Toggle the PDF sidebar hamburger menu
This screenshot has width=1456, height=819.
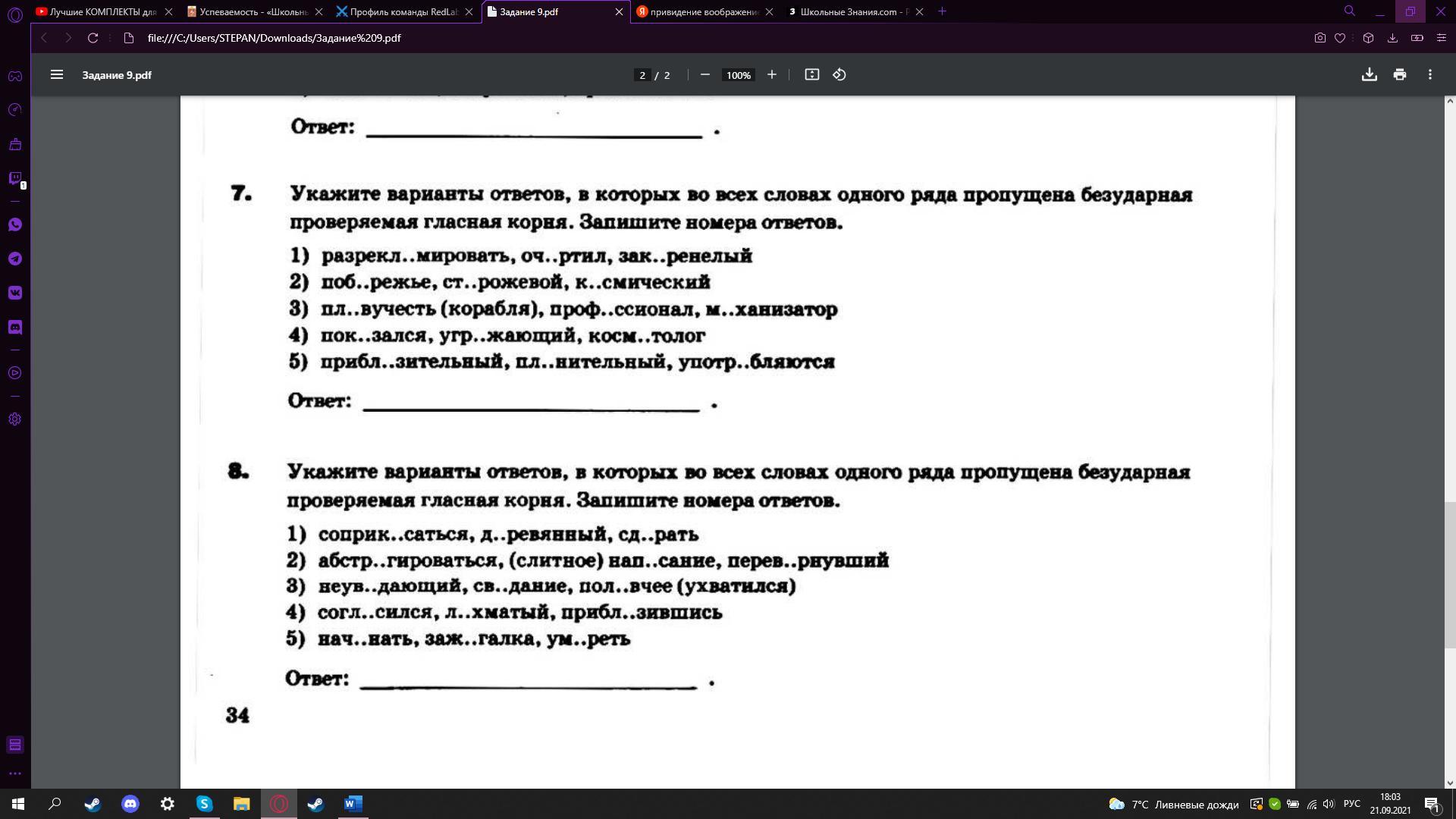(x=57, y=74)
